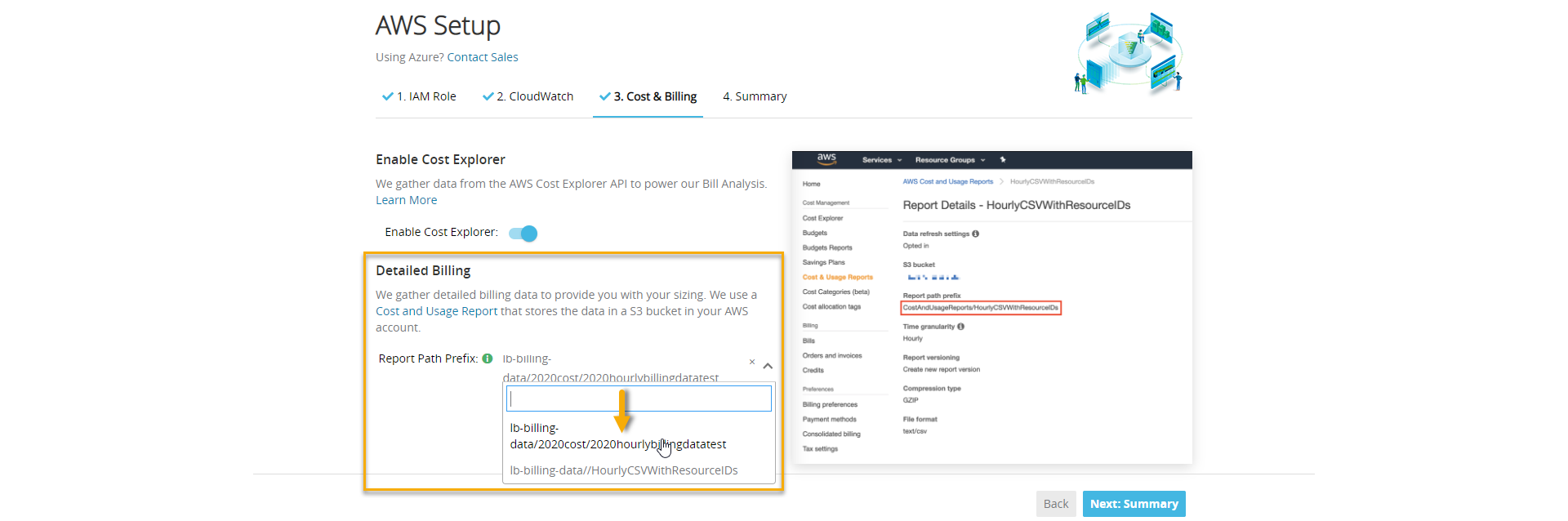Select the 2020hourlybillingdatatest prefix option

[639, 436]
